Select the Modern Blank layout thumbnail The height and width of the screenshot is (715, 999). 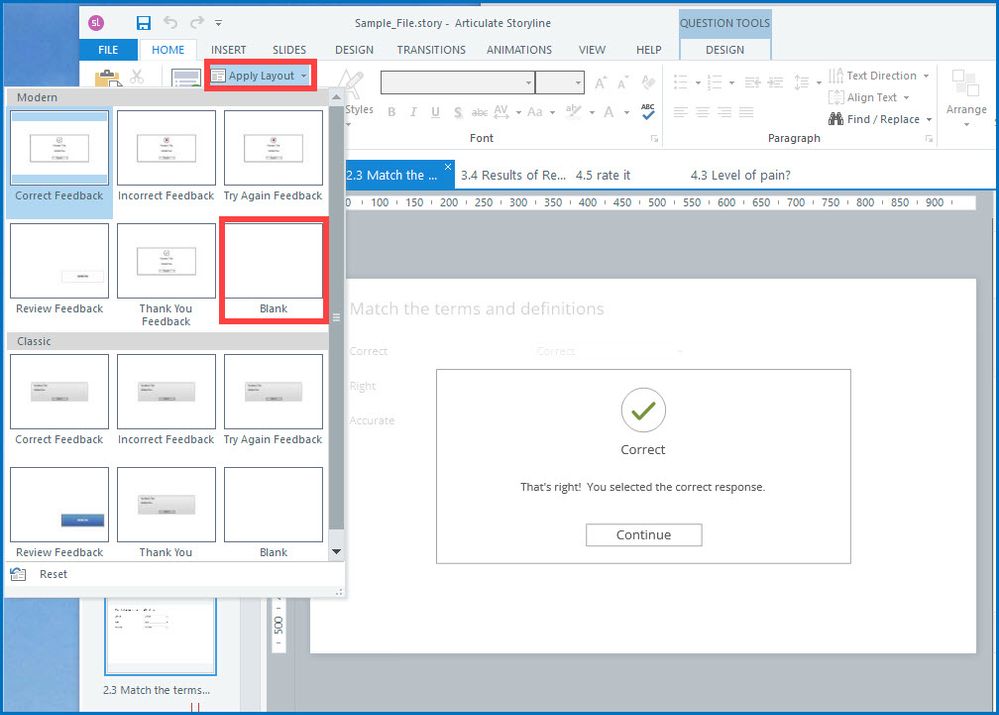tap(273, 270)
